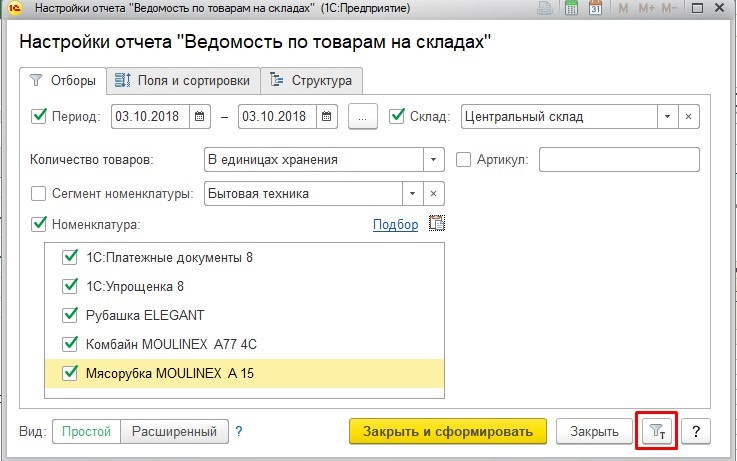Enable the Сегмент номенклатуры checkbox
The image size is (737, 461).
click(40, 193)
